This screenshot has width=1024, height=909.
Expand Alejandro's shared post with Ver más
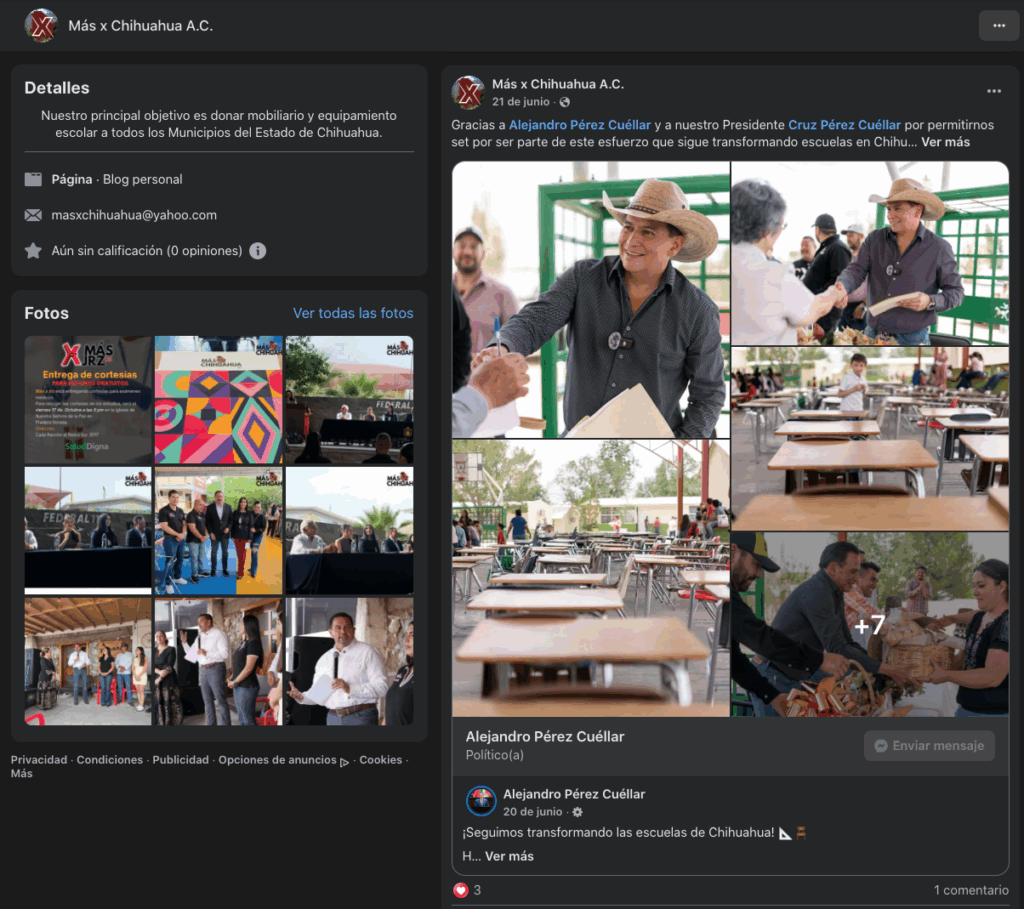(x=511, y=856)
